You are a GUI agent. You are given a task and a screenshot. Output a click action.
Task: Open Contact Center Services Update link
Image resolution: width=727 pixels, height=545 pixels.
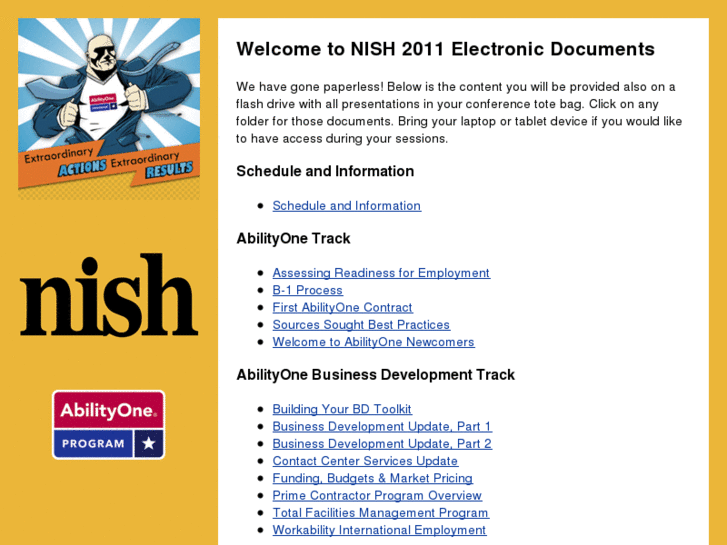[x=365, y=461]
